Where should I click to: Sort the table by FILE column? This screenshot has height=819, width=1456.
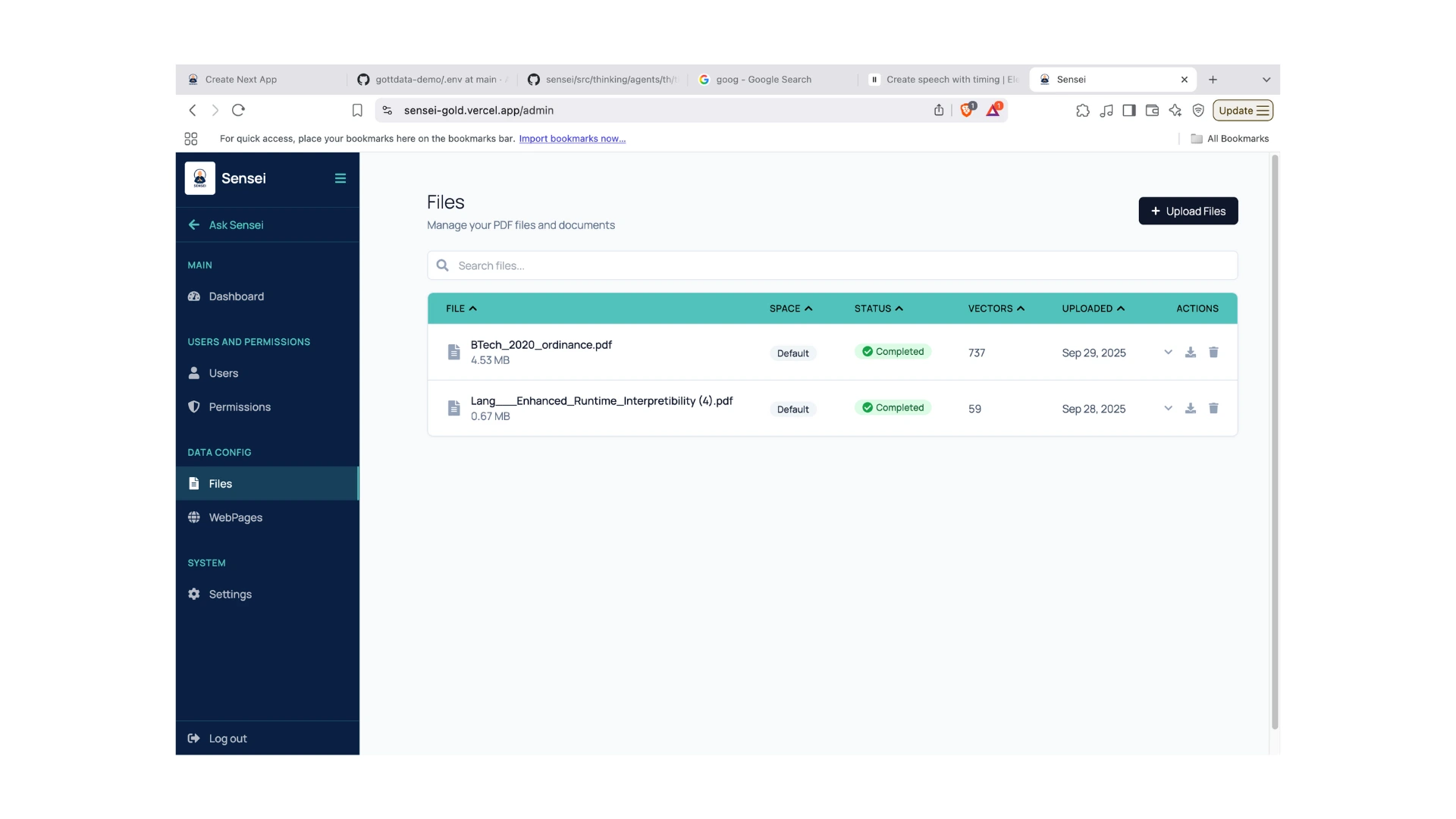click(x=461, y=309)
